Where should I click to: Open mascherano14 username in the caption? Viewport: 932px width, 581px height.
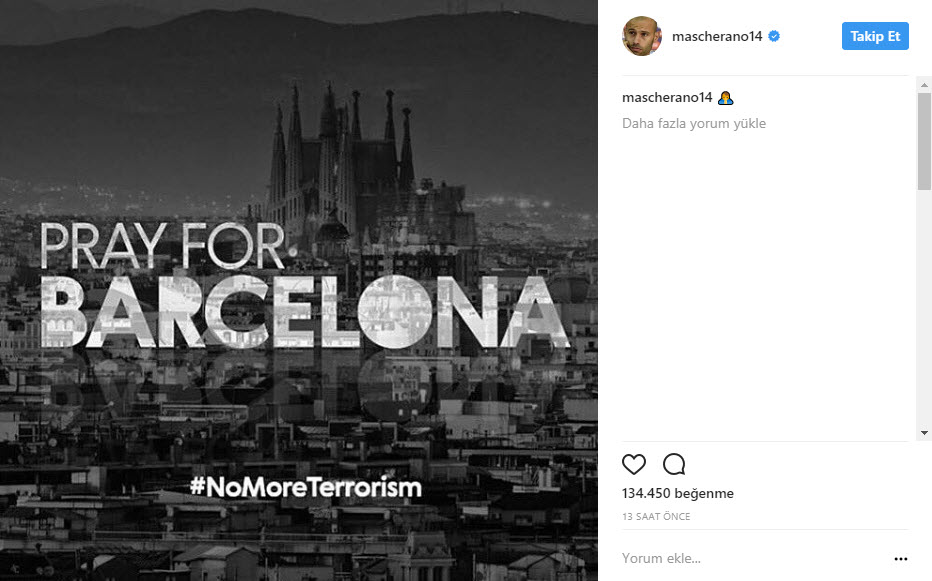667,98
